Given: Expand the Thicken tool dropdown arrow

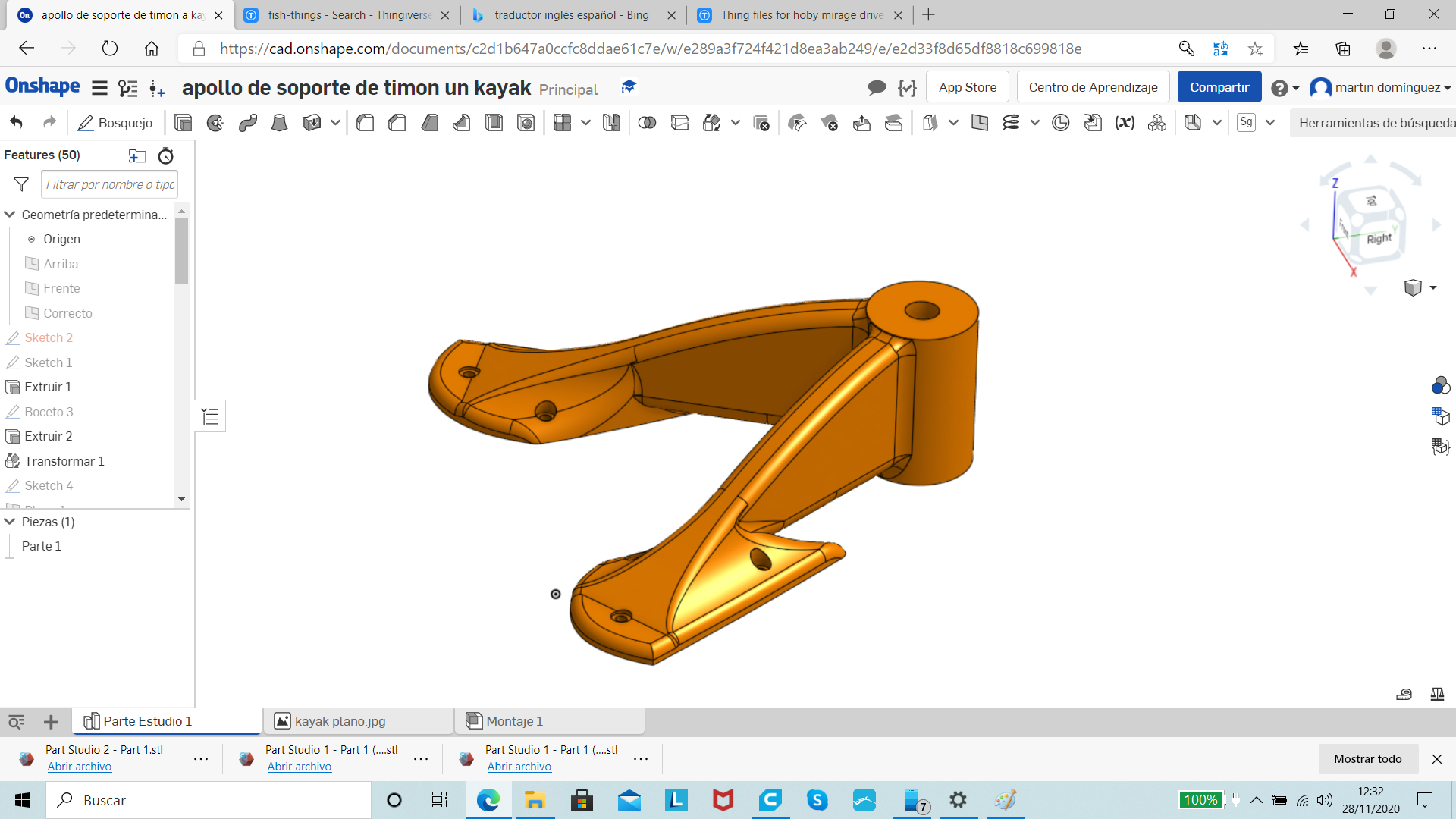Looking at the screenshot, I should (x=335, y=123).
